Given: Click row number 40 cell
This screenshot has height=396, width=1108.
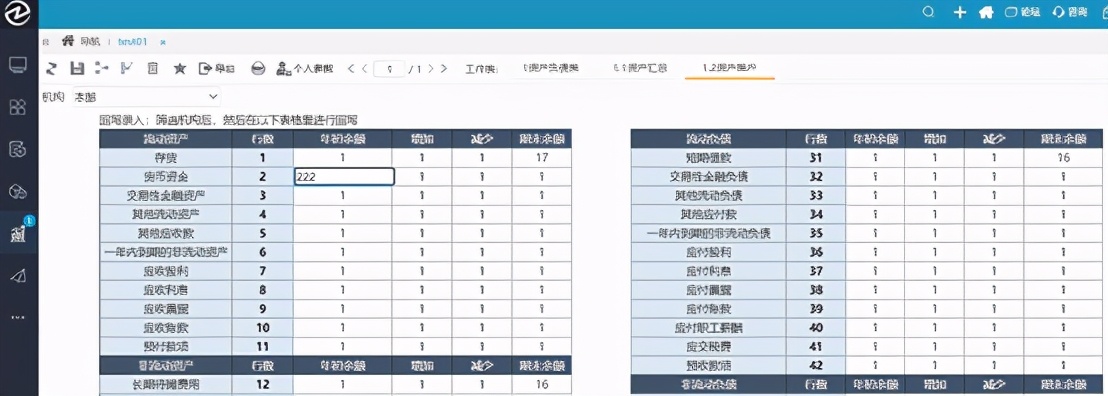Looking at the screenshot, I should tap(815, 327).
